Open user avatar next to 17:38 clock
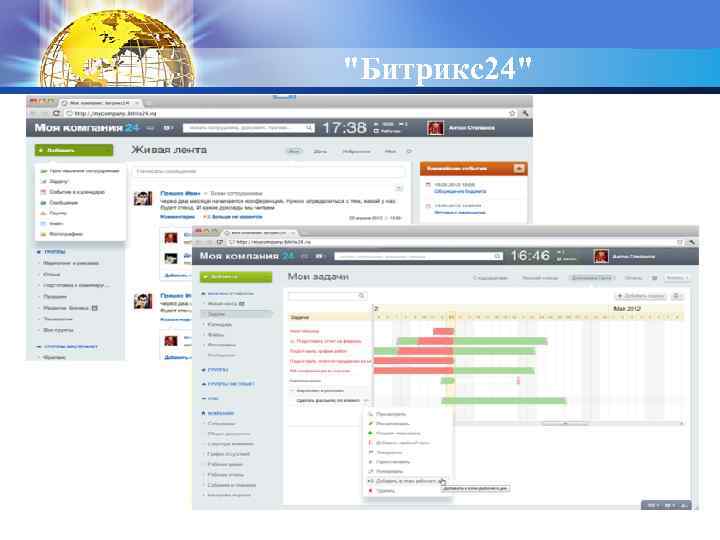The image size is (720, 540). 435,128
